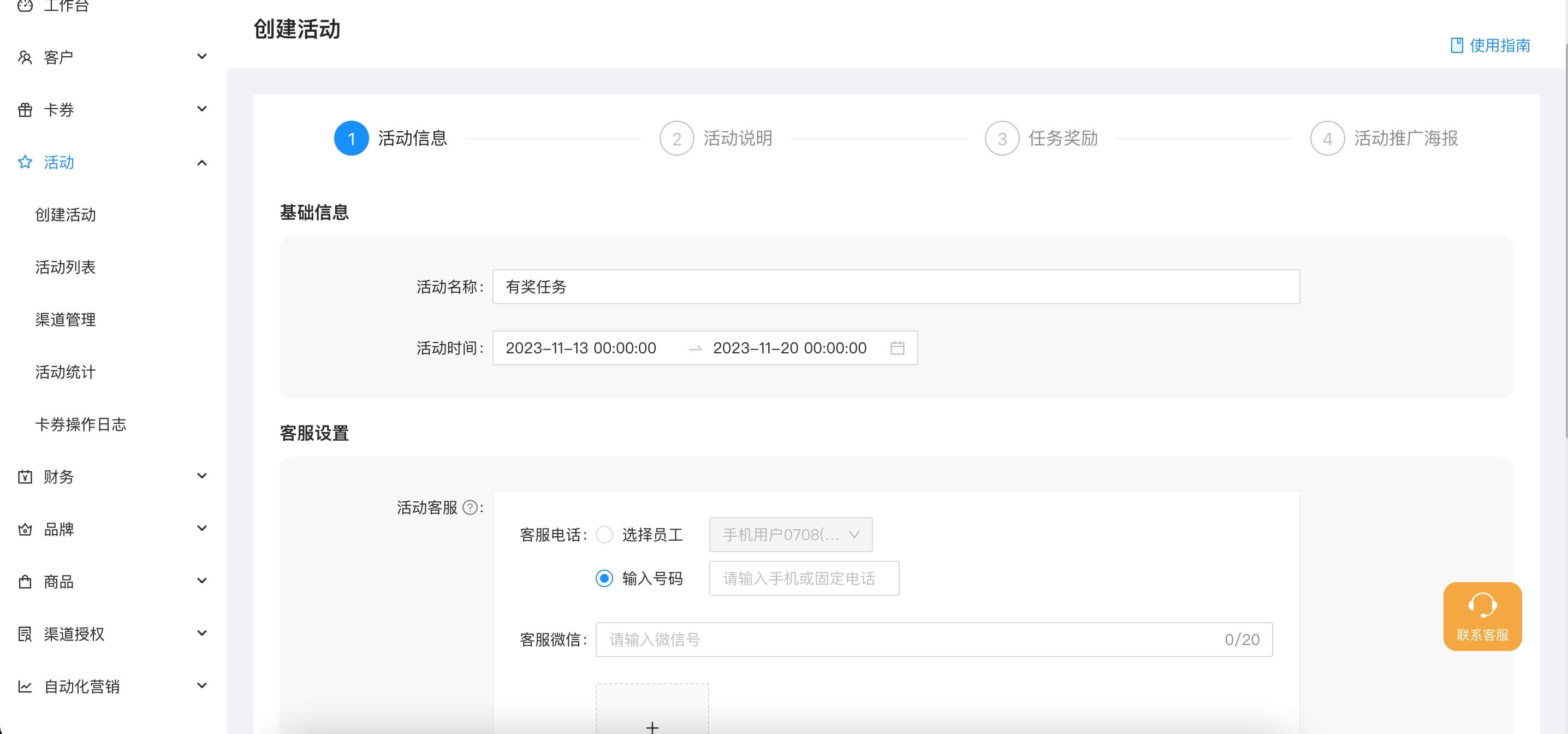Click the 活动 star icon in sidebar
The image size is (1568, 734).
[x=25, y=162]
